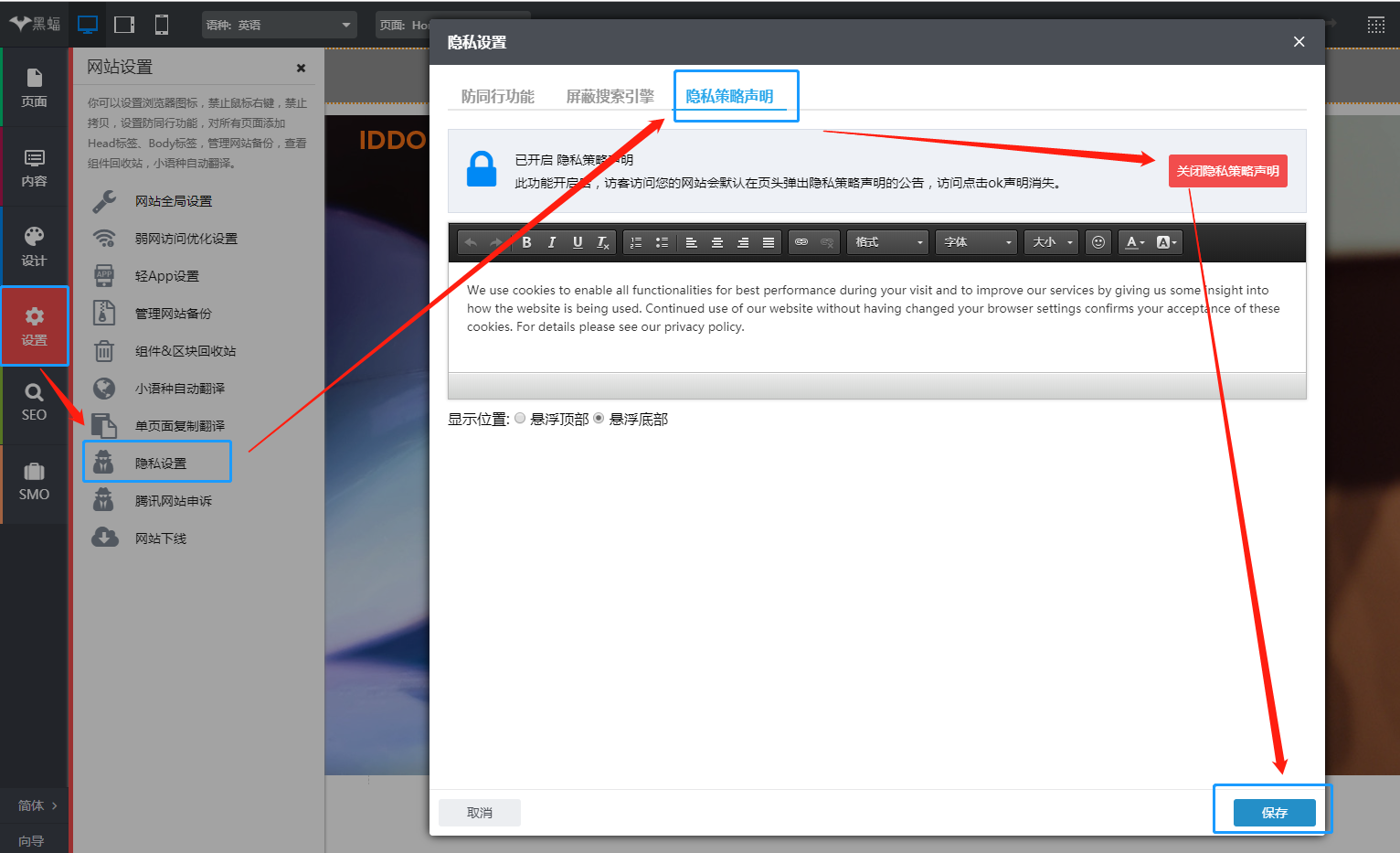Image resolution: width=1400 pixels, height=853 pixels.
Task: Switch to 防同行功能 tab
Action: tap(498, 96)
